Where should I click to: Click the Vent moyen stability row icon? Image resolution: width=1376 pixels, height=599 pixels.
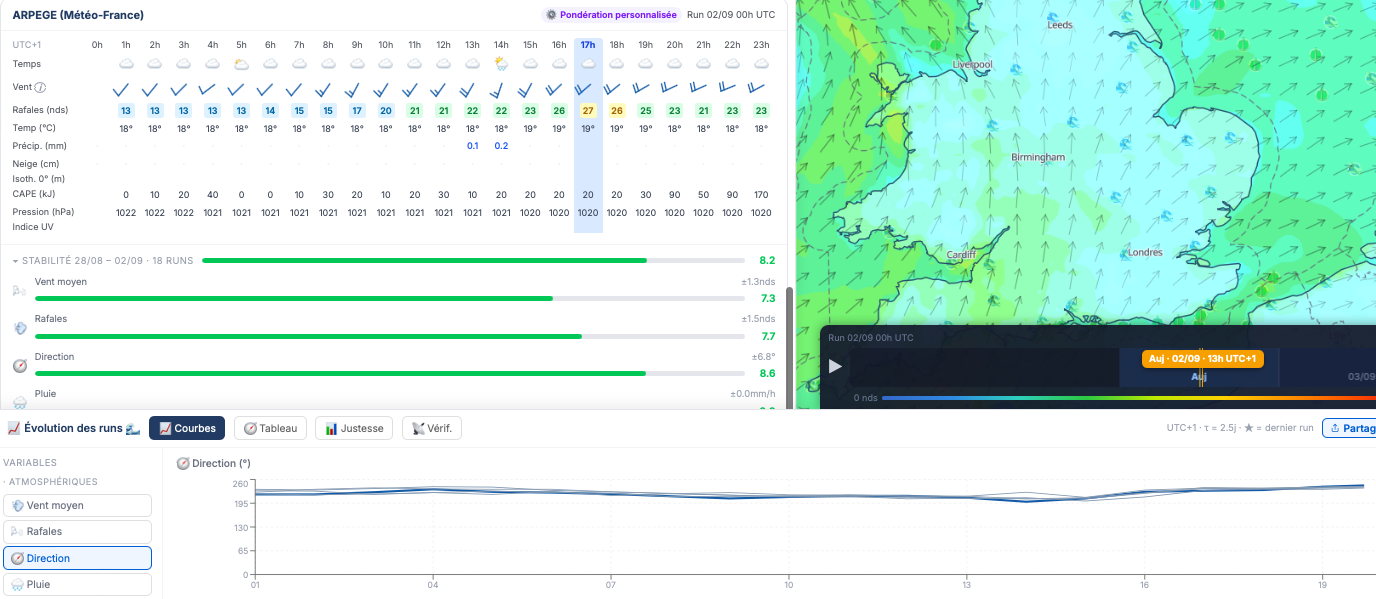pos(20,291)
